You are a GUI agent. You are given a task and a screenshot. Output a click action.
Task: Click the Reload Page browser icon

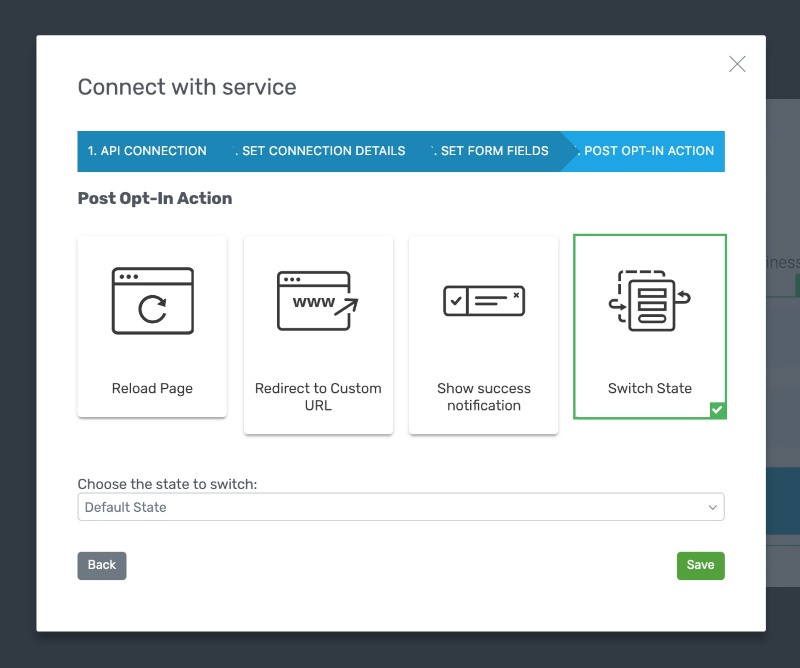[x=153, y=301]
